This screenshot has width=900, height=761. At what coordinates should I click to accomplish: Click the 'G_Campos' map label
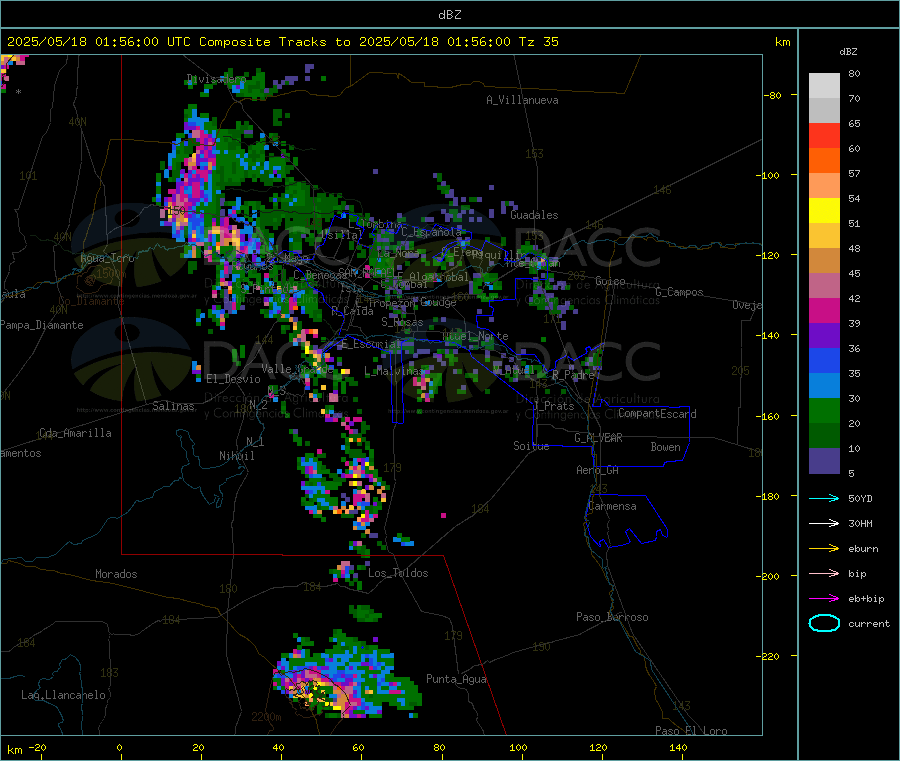[x=679, y=292]
